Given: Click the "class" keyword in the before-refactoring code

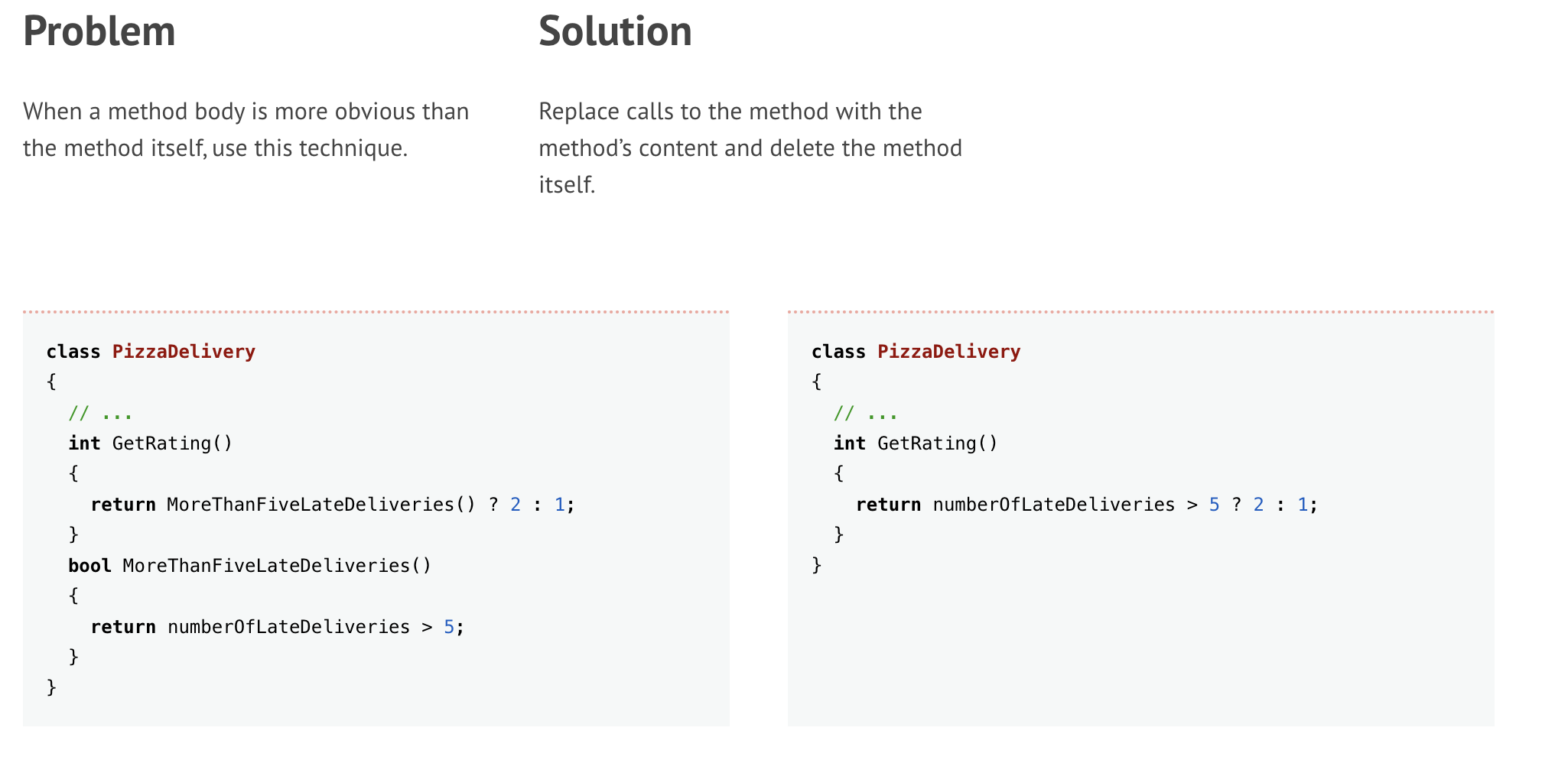Looking at the screenshot, I should coord(73,352).
